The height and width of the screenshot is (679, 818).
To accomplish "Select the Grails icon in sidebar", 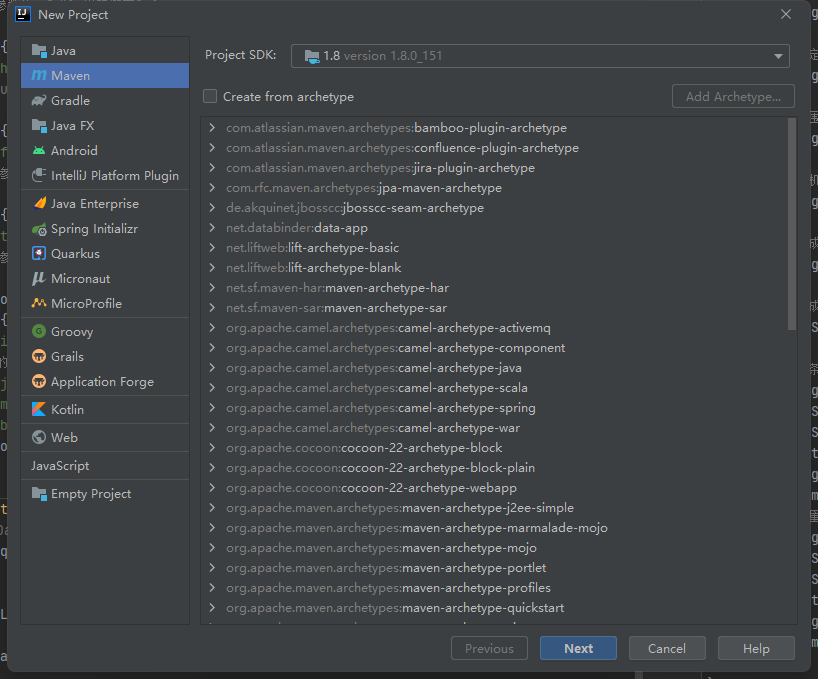I will (39, 357).
